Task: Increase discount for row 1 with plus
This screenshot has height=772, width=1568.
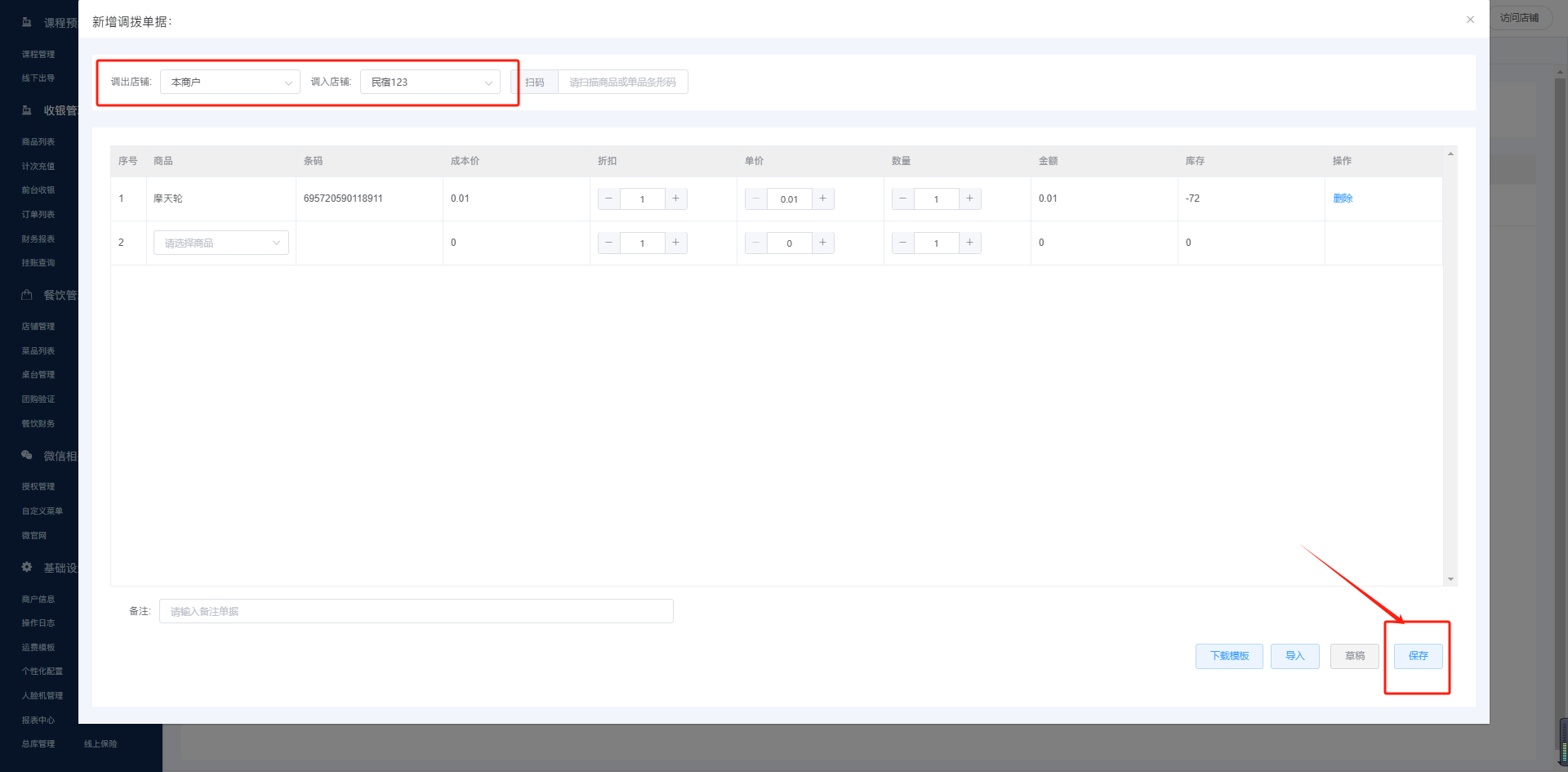Action: [675, 199]
